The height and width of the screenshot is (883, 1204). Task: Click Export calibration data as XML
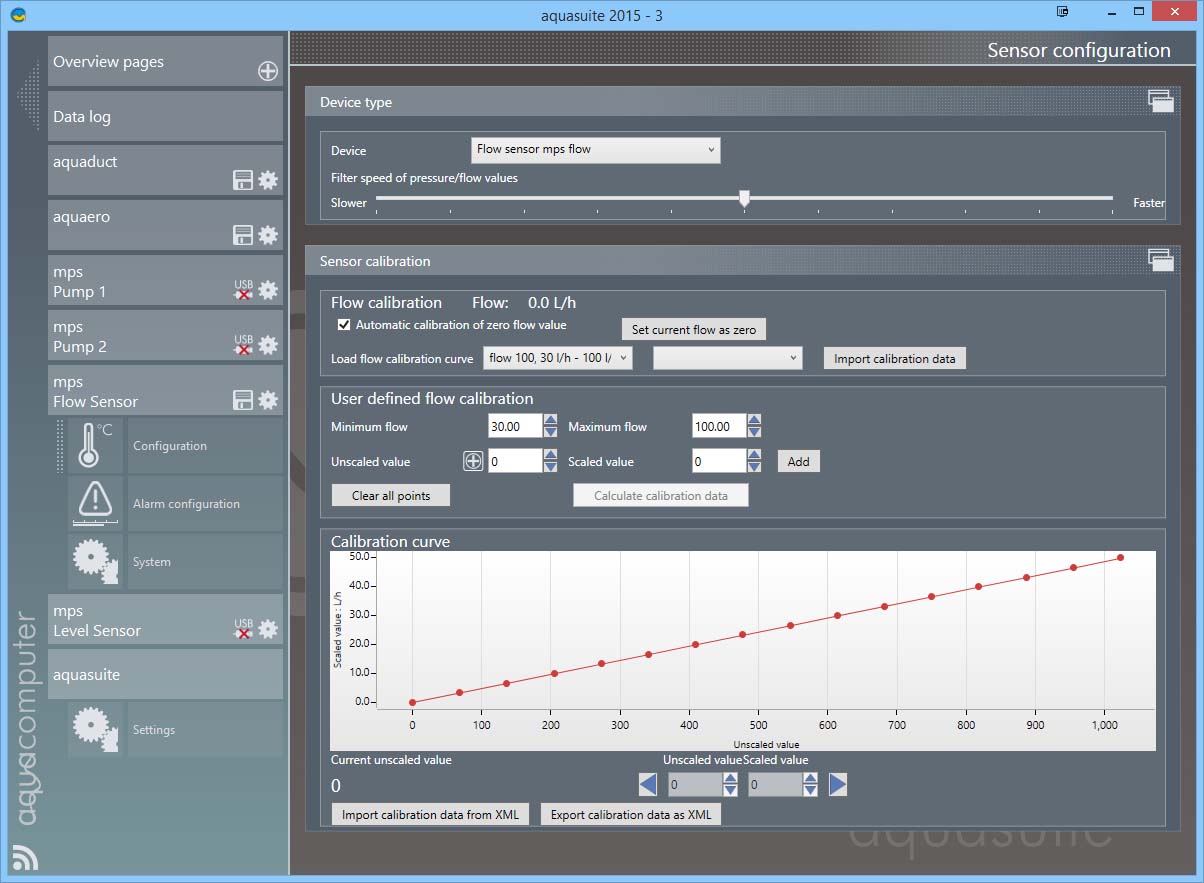[631, 814]
